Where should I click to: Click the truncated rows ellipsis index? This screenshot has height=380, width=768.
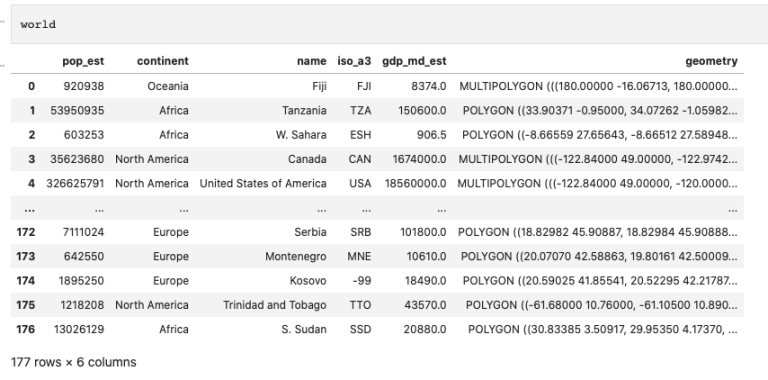coord(29,208)
